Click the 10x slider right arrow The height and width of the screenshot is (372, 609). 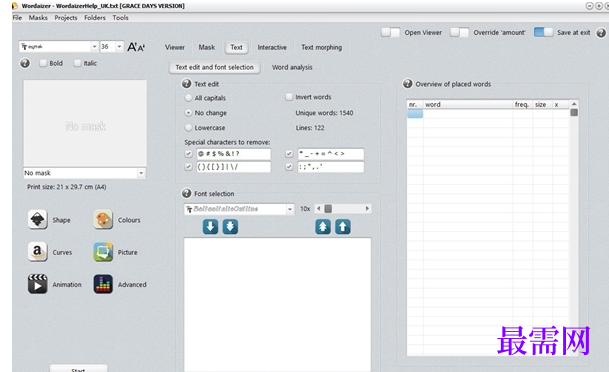pyautogui.click(x=367, y=209)
